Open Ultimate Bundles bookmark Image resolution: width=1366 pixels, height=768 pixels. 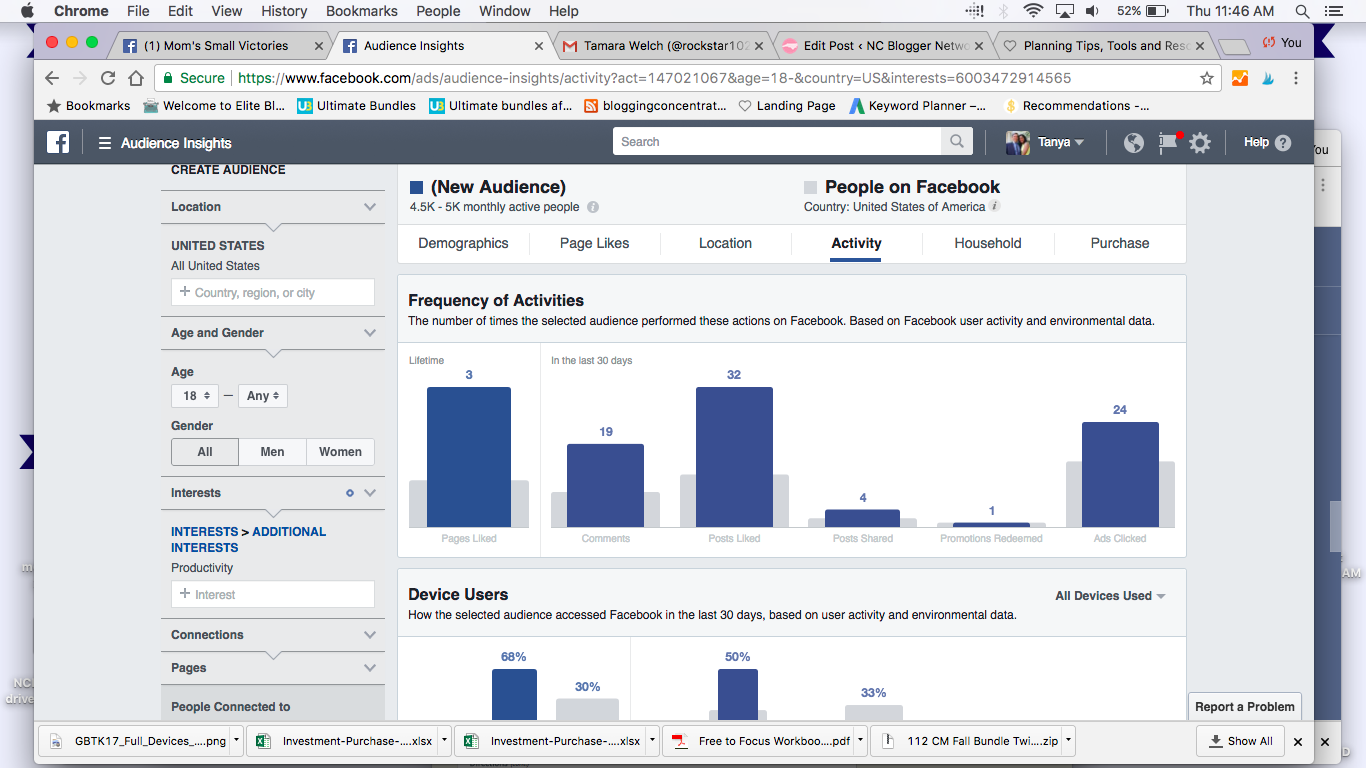(x=357, y=106)
